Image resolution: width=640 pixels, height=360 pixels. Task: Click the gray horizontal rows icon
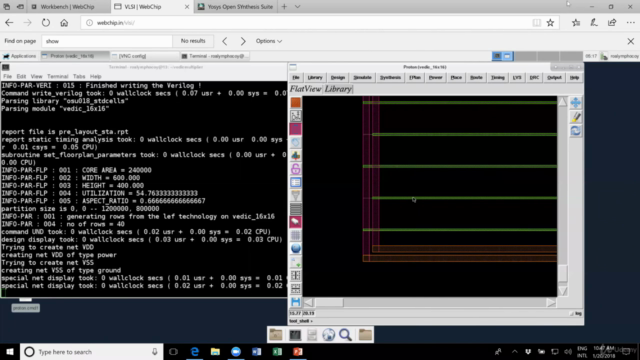pos(296,209)
